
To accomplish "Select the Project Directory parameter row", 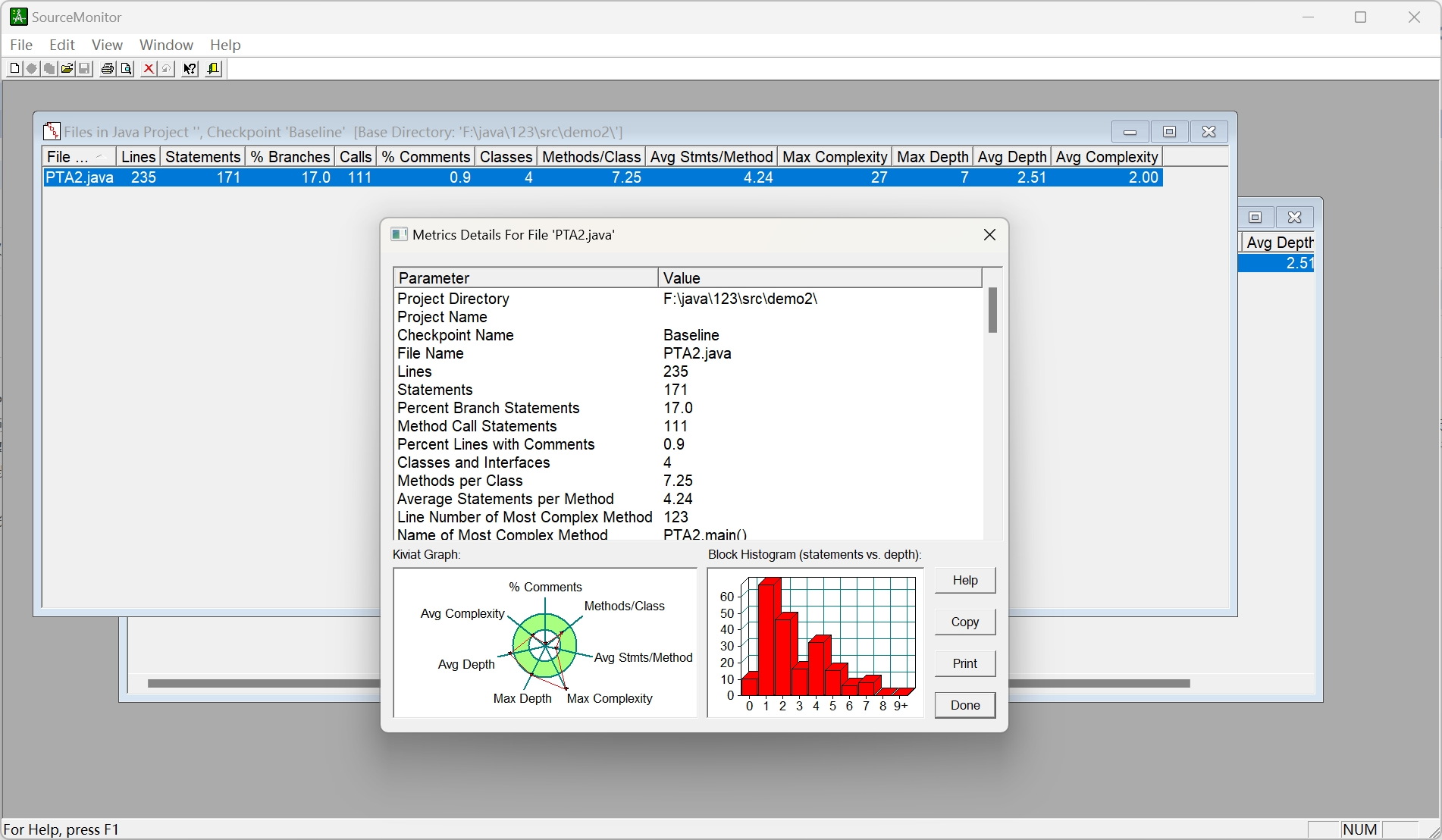I will click(688, 299).
